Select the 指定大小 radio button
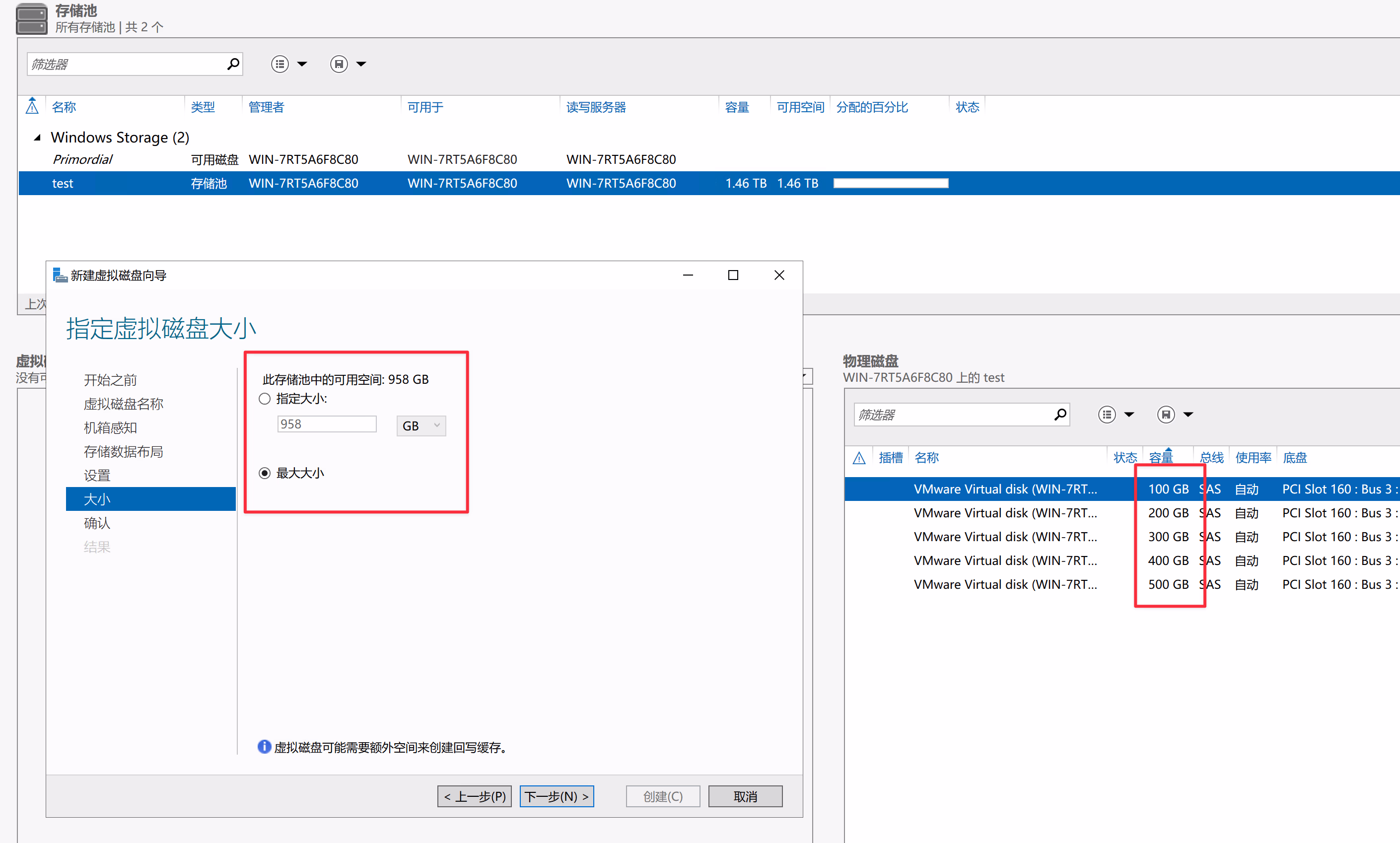This screenshot has width=1400, height=843. (265, 399)
